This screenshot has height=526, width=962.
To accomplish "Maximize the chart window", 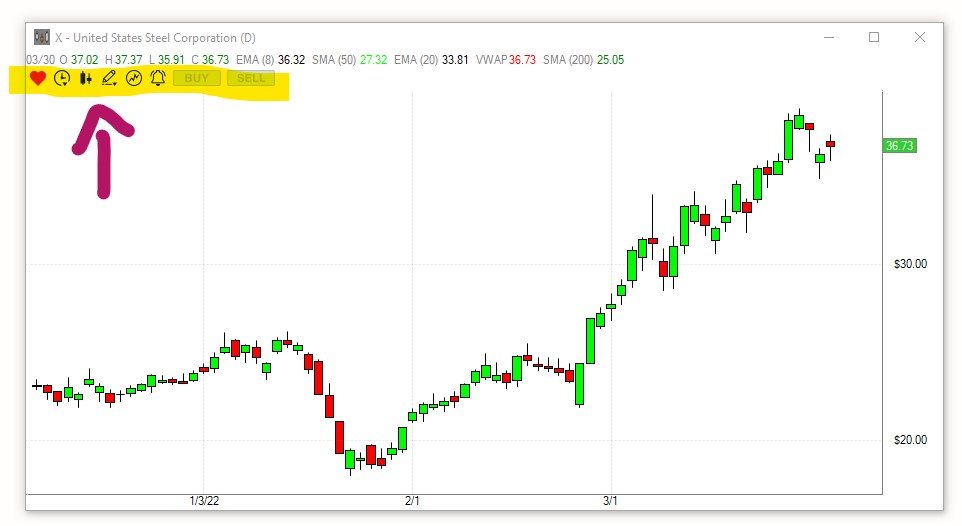I will (x=874, y=37).
